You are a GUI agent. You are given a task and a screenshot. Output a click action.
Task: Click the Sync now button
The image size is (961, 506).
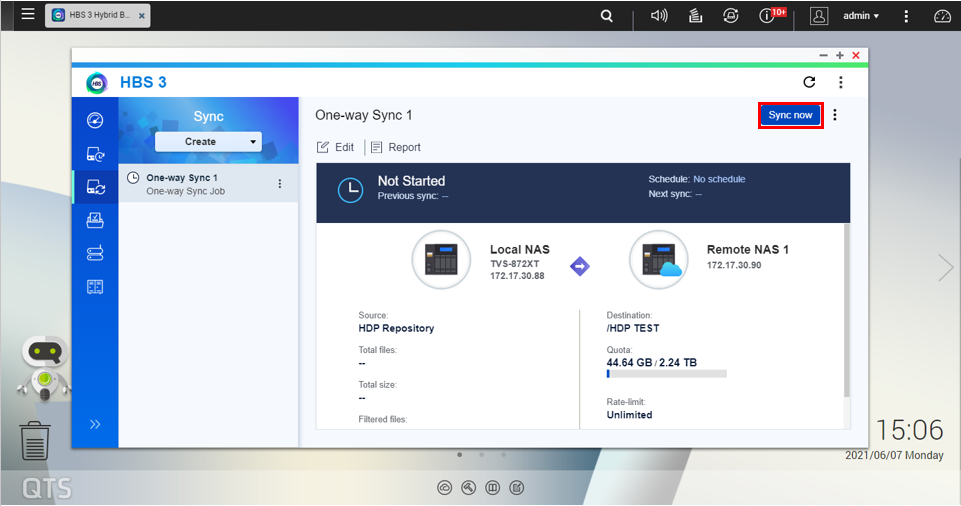pos(790,115)
